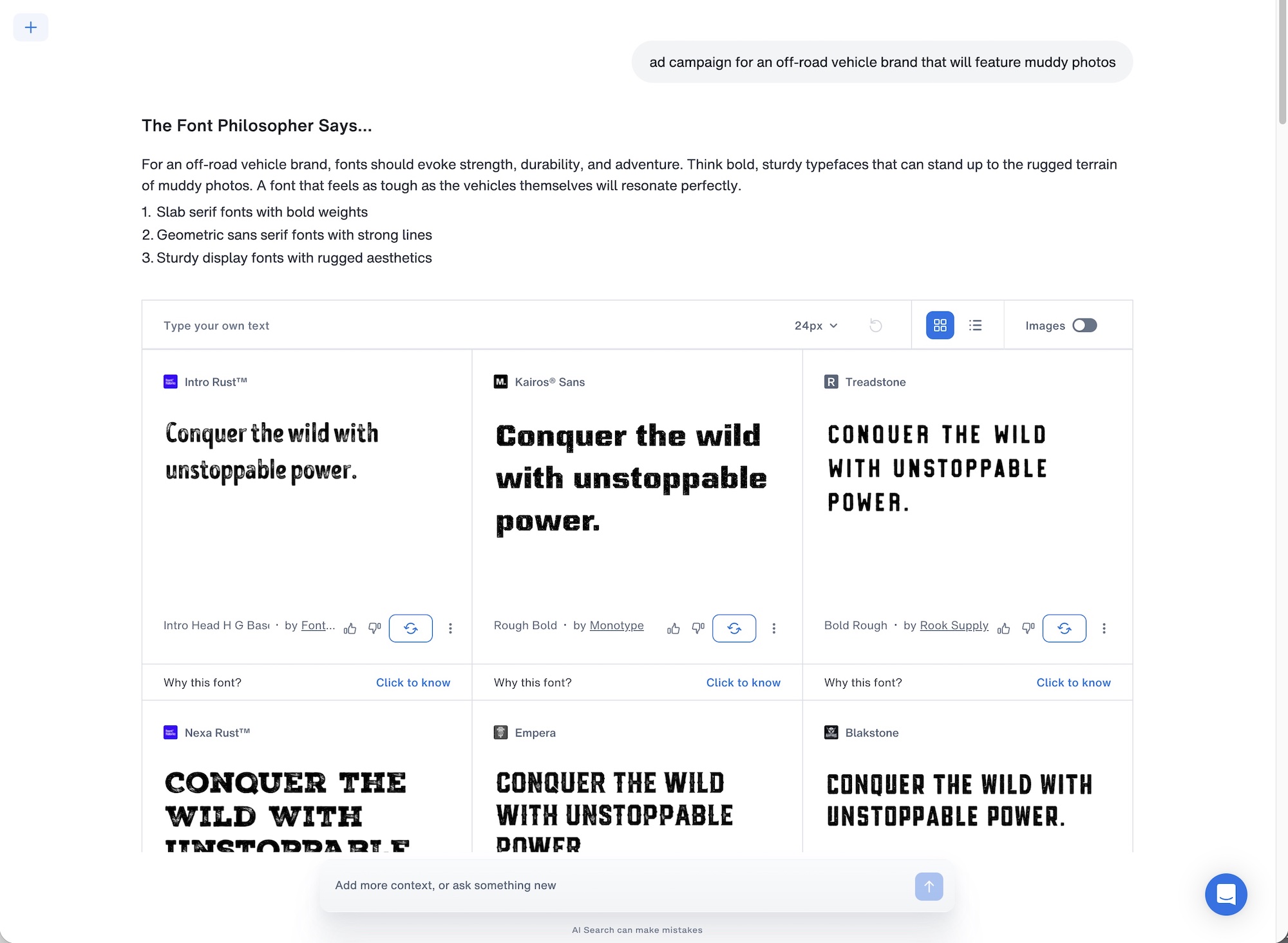The height and width of the screenshot is (943, 1288).
Task: Open the Rook Supply foundry link
Action: click(954, 625)
